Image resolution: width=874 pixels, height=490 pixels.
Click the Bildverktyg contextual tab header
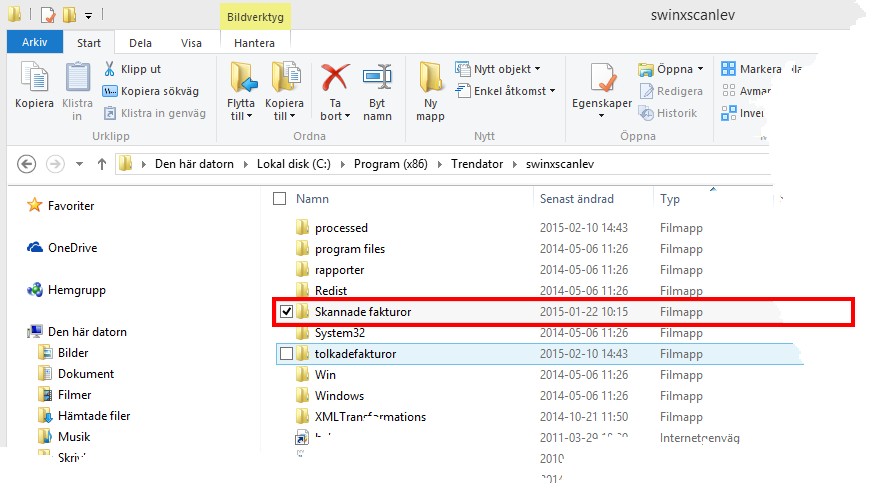(x=255, y=17)
